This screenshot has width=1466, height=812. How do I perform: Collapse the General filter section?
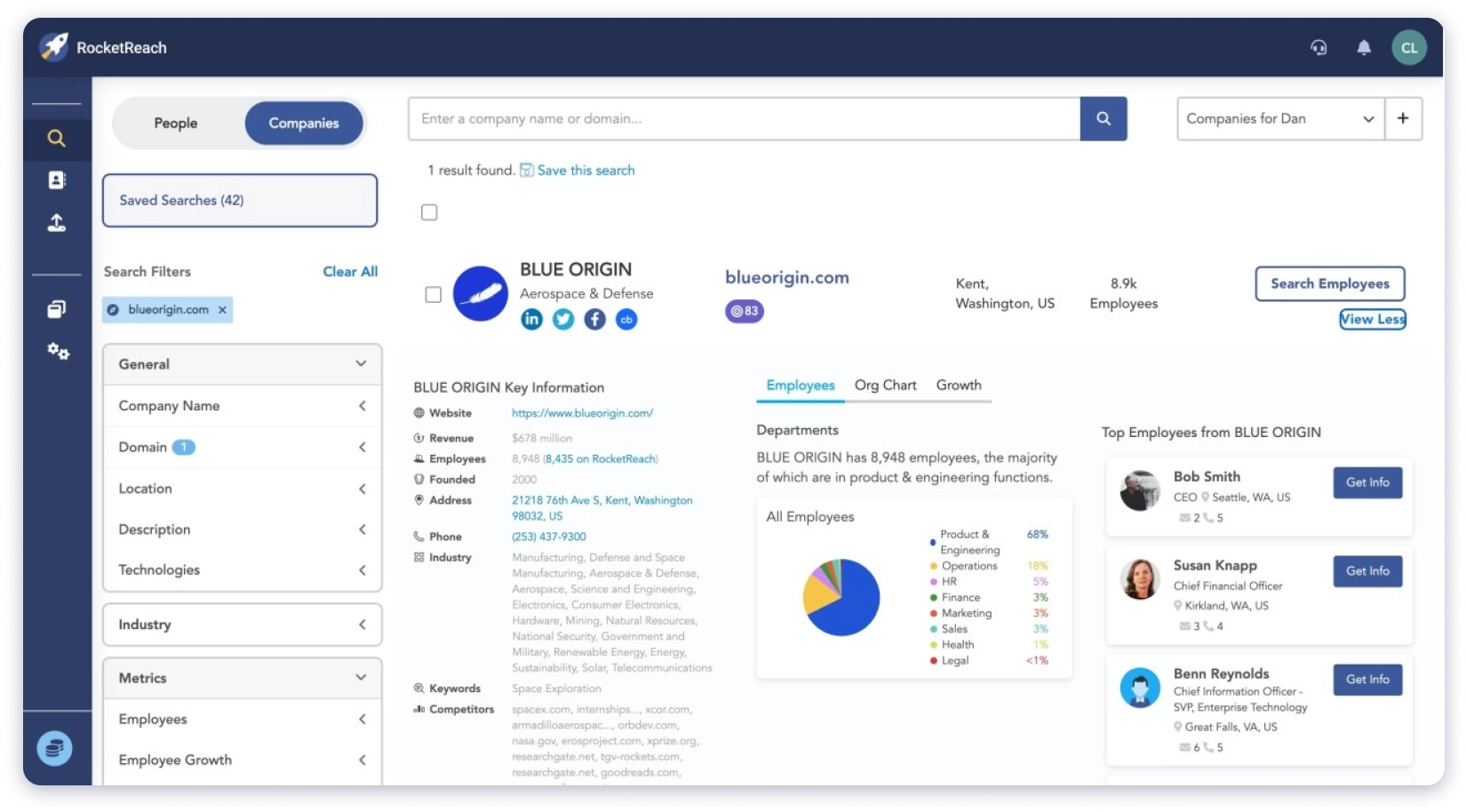pos(243,364)
